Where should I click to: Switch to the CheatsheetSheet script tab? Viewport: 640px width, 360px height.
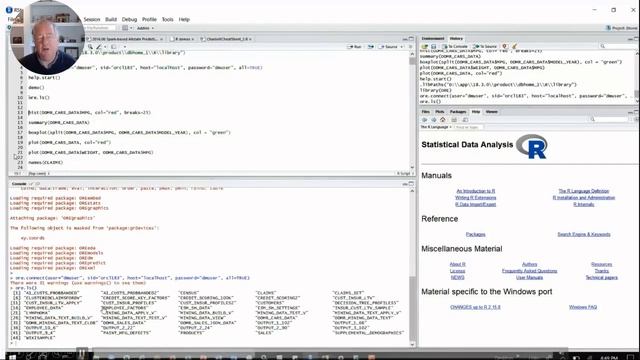[x=227, y=39]
